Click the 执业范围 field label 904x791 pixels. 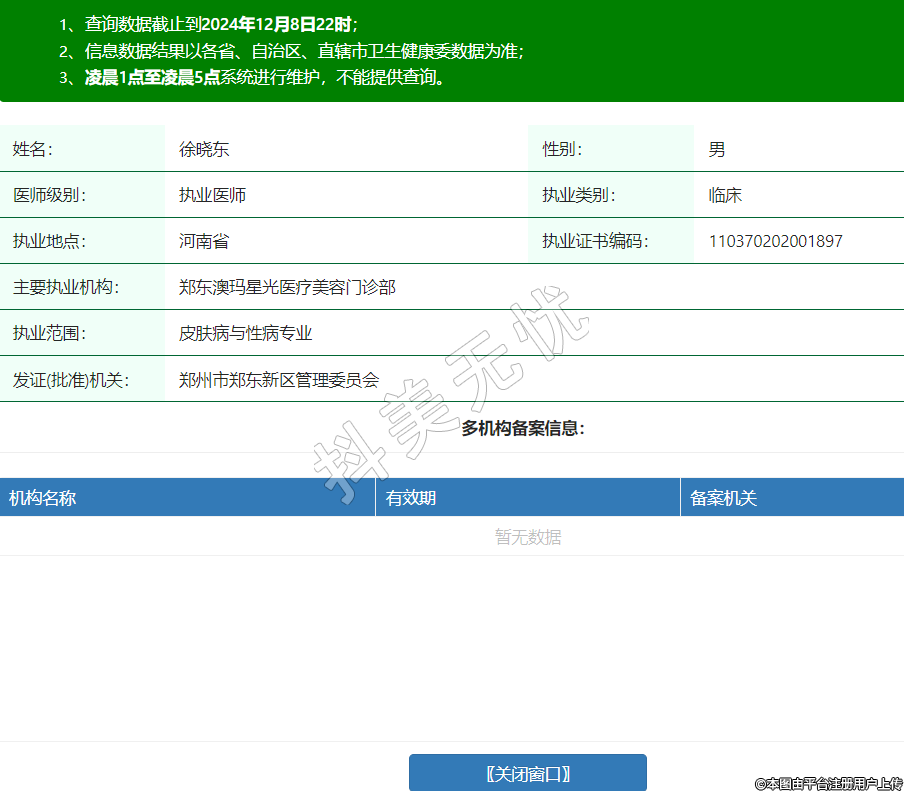pos(49,333)
